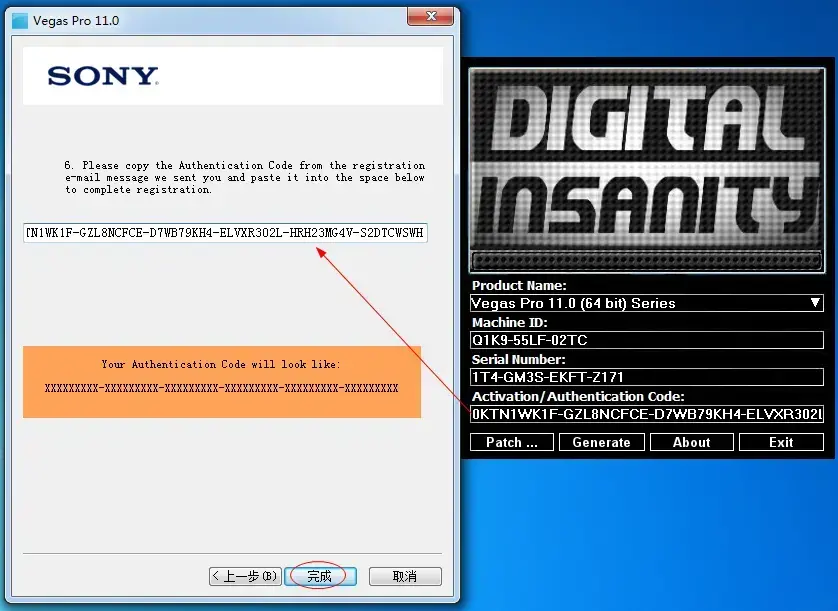838x611 pixels.
Task: Click the 'Serial Number:' label in keygen
Action: (518, 359)
